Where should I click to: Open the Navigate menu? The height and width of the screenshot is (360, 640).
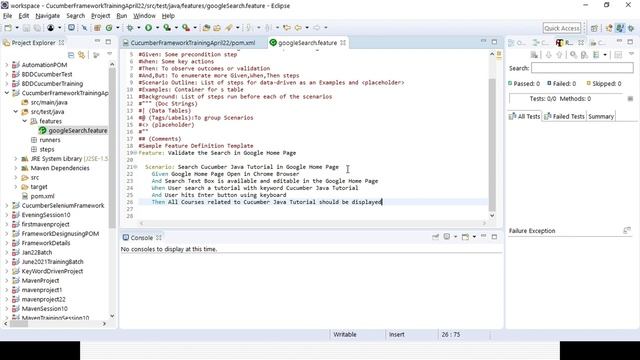click(48, 16)
